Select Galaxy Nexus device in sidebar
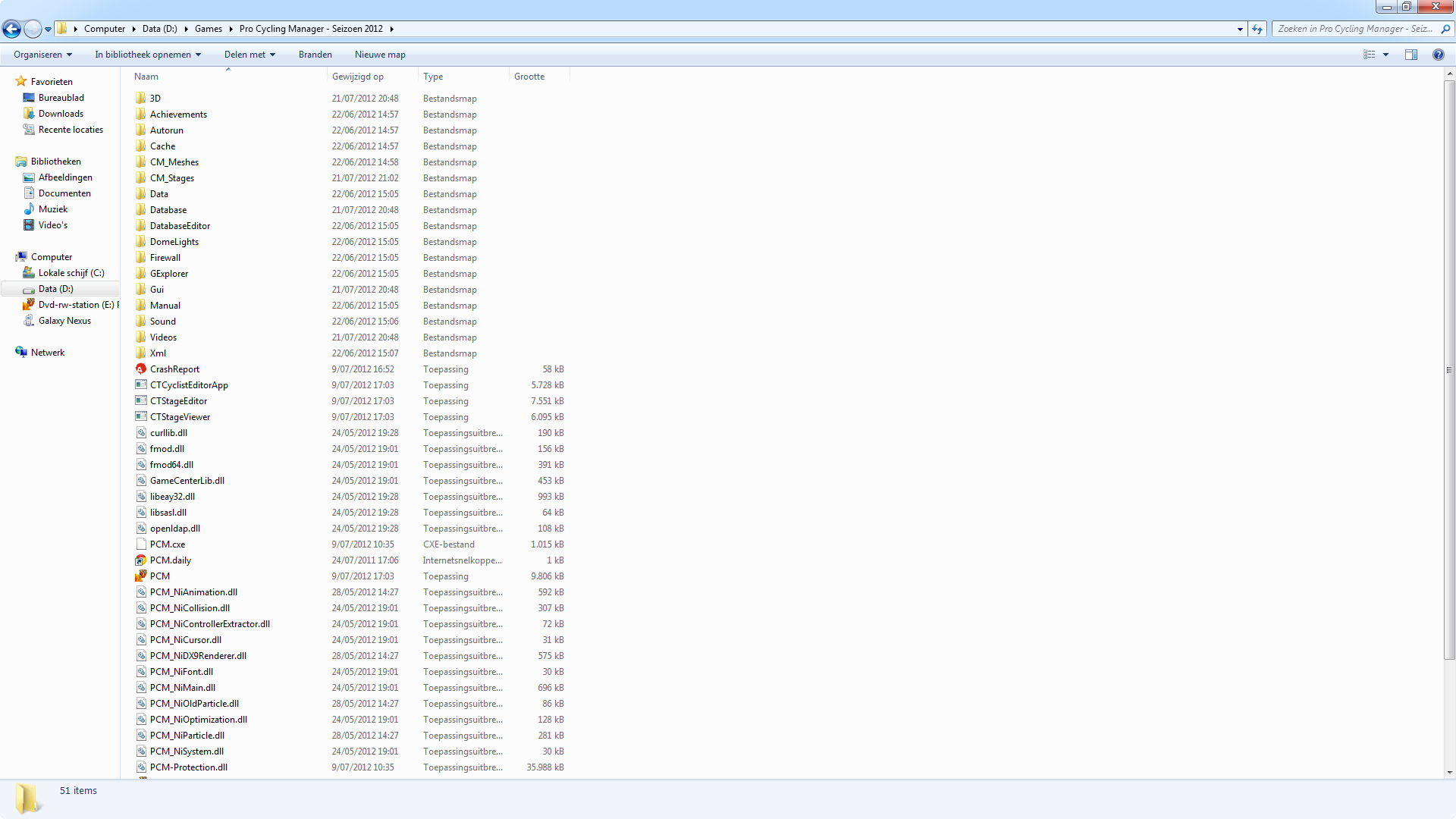Viewport: 1456px width, 819px height. tap(64, 321)
